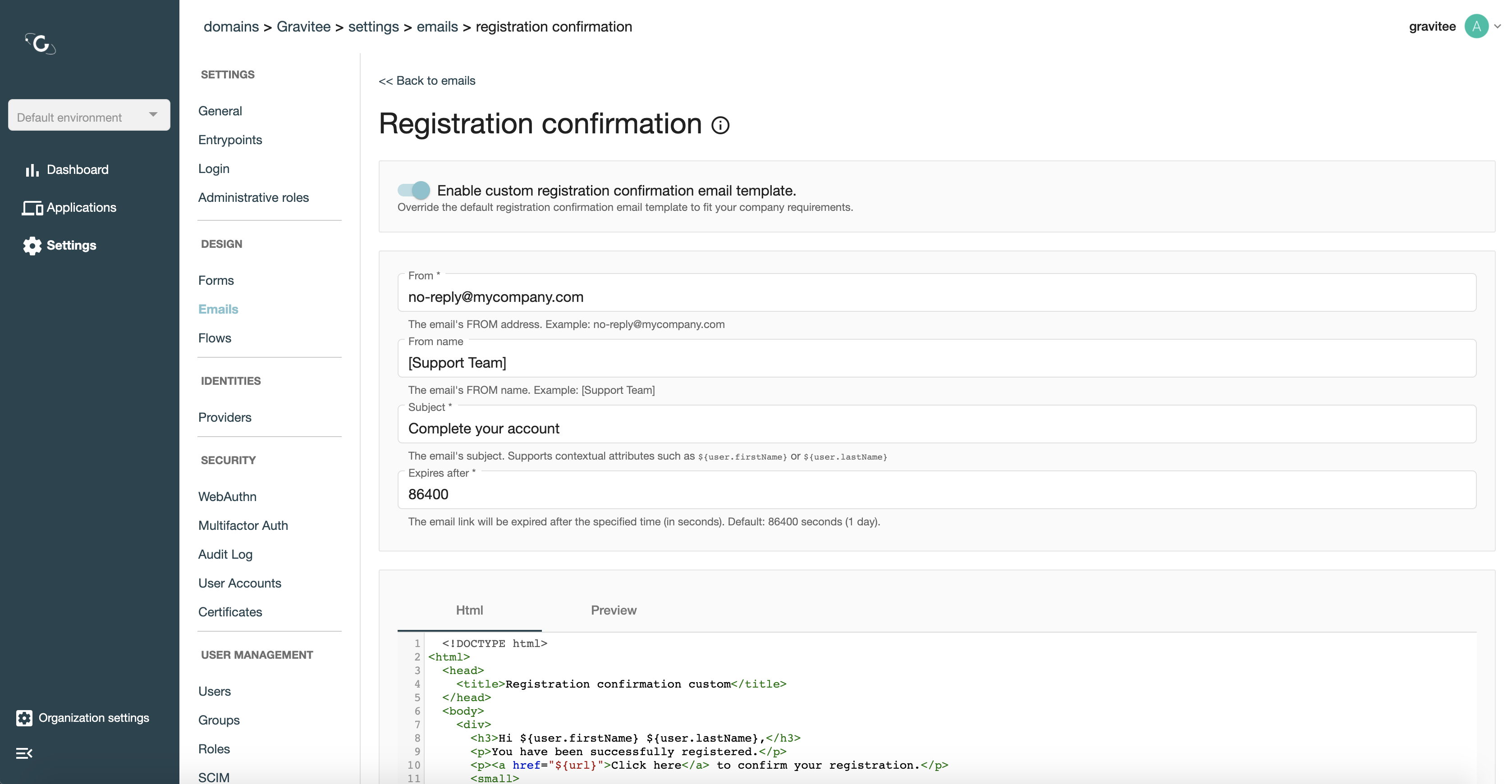Select the Html tab
Screen dimensions: 1512x784
pyautogui.click(x=469, y=610)
